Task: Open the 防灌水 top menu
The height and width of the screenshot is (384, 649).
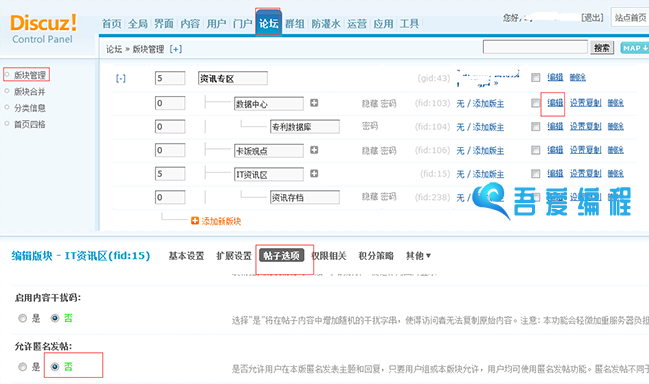Action: [326, 24]
